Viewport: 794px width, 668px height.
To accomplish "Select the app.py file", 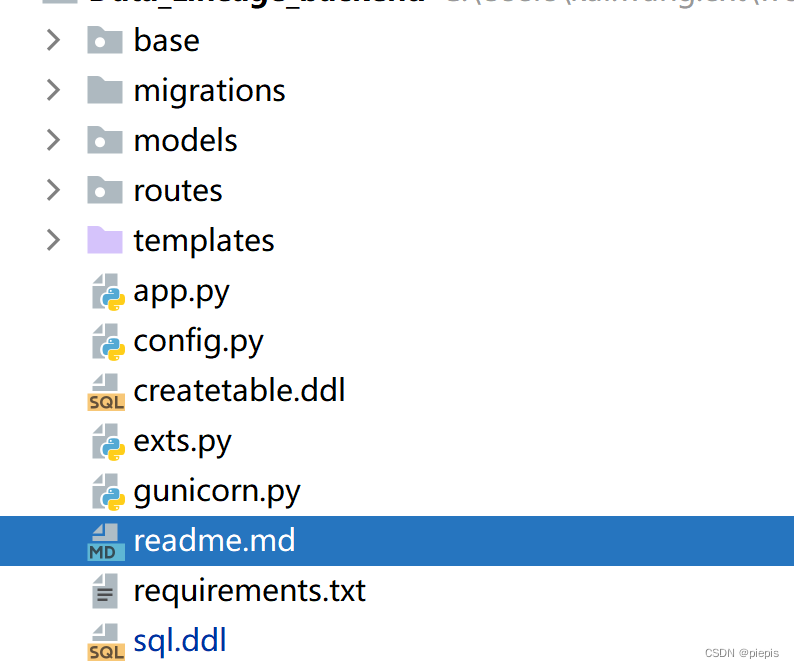I will [181, 293].
